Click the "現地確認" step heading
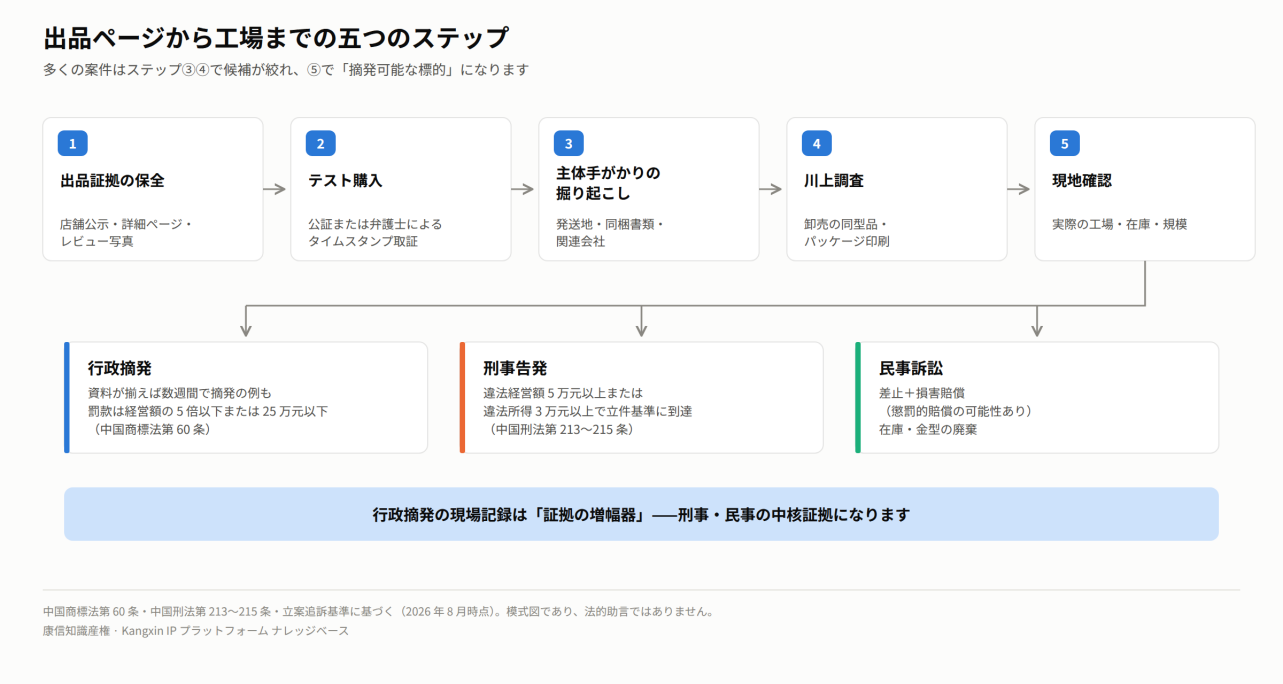The width and height of the screenshot is (1283, 684). click(x=1082, y=181)
